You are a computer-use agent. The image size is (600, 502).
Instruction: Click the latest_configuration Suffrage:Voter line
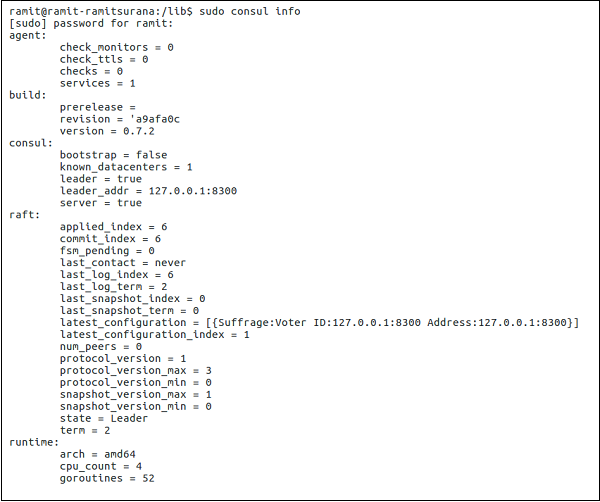click(319, 323)
